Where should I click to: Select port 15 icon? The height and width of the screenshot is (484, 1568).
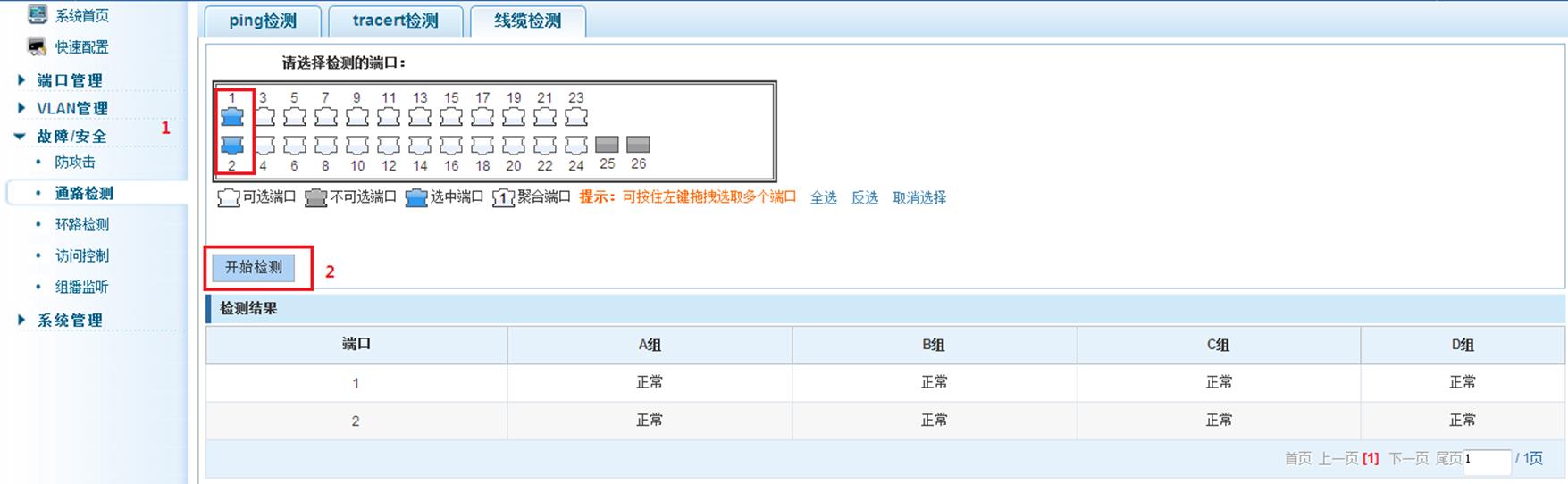point(451,116)
